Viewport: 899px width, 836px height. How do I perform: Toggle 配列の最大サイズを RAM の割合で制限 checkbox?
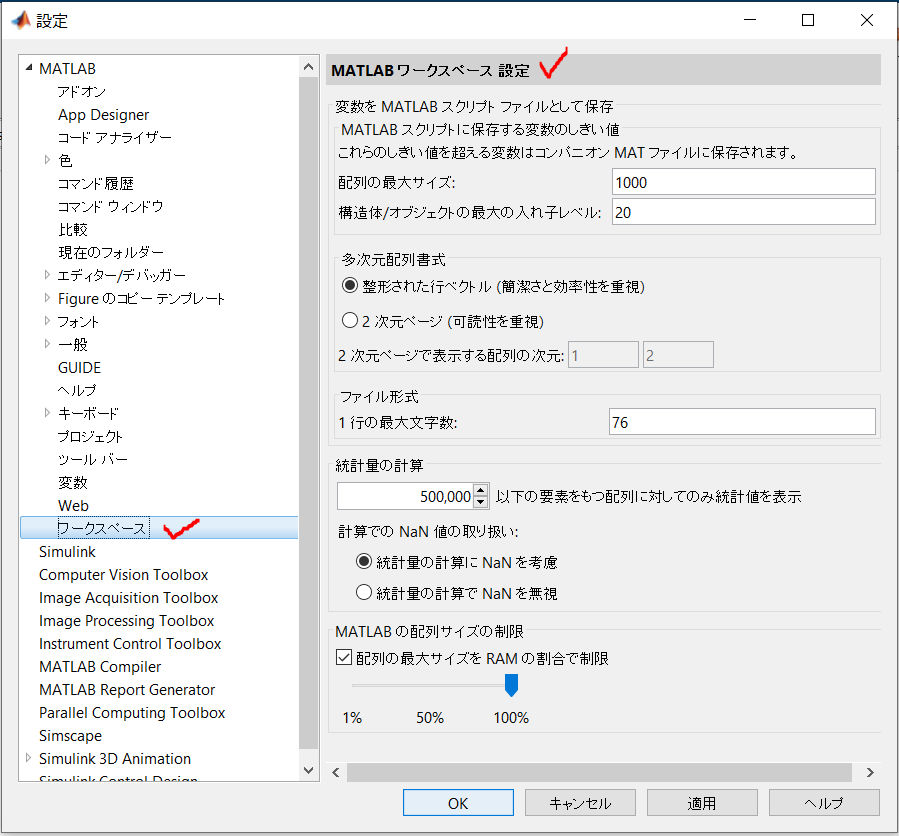click(x=344, y=657)
